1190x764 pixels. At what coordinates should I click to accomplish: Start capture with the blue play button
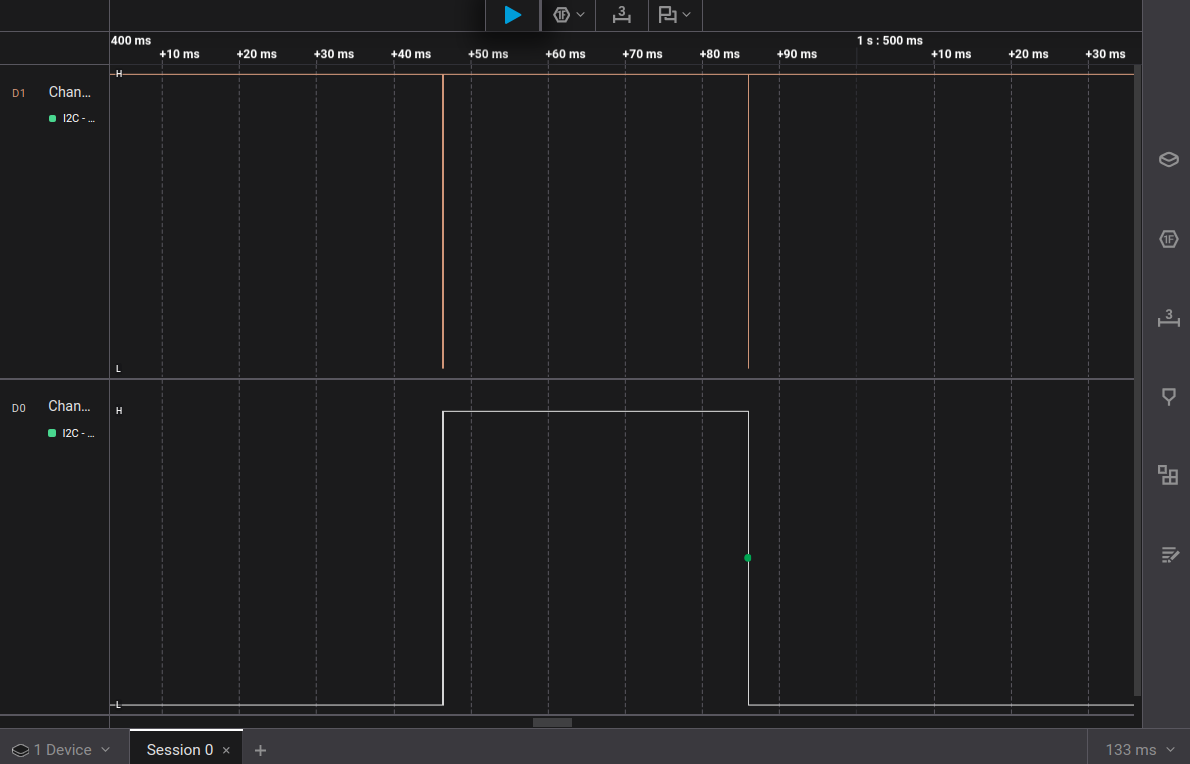[x=513, y=15]
